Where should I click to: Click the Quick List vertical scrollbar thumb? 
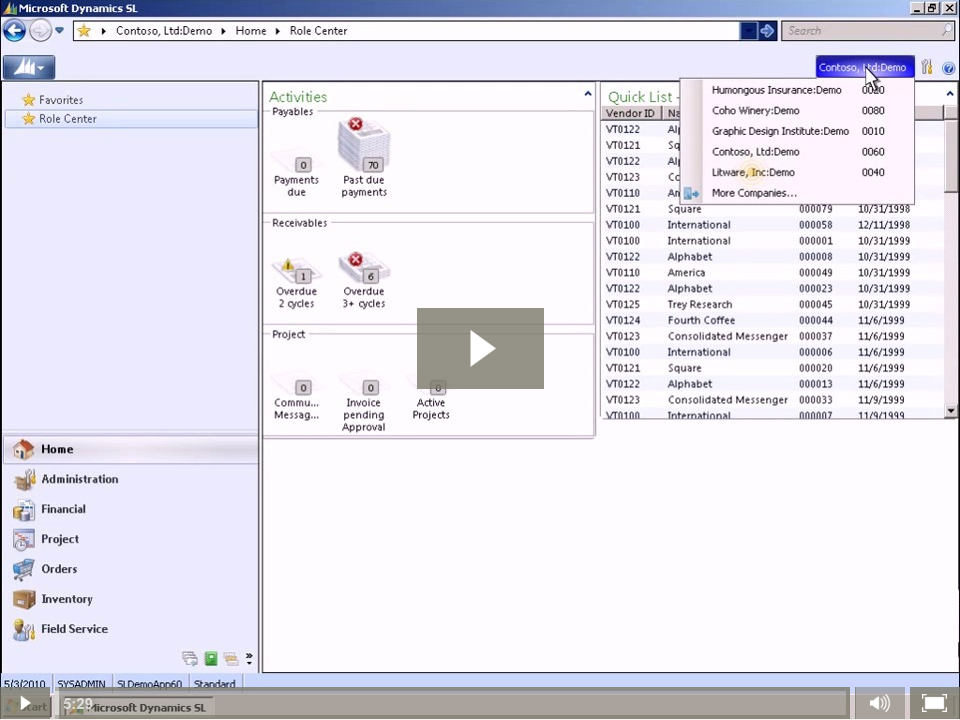pyautogui.click(x=950, y=157)
